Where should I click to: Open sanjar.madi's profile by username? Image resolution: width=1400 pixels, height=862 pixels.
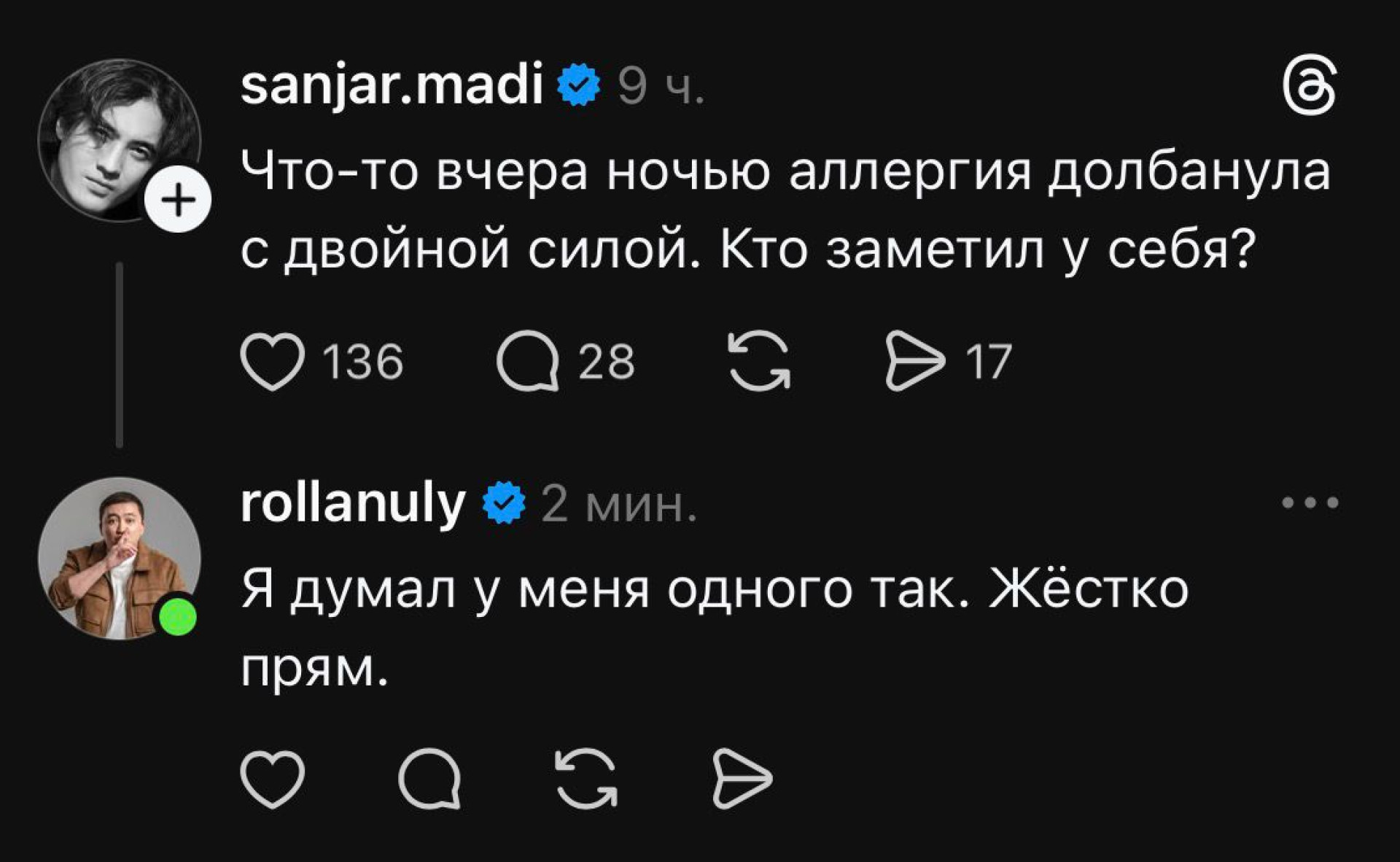click(x=392, y=85)
